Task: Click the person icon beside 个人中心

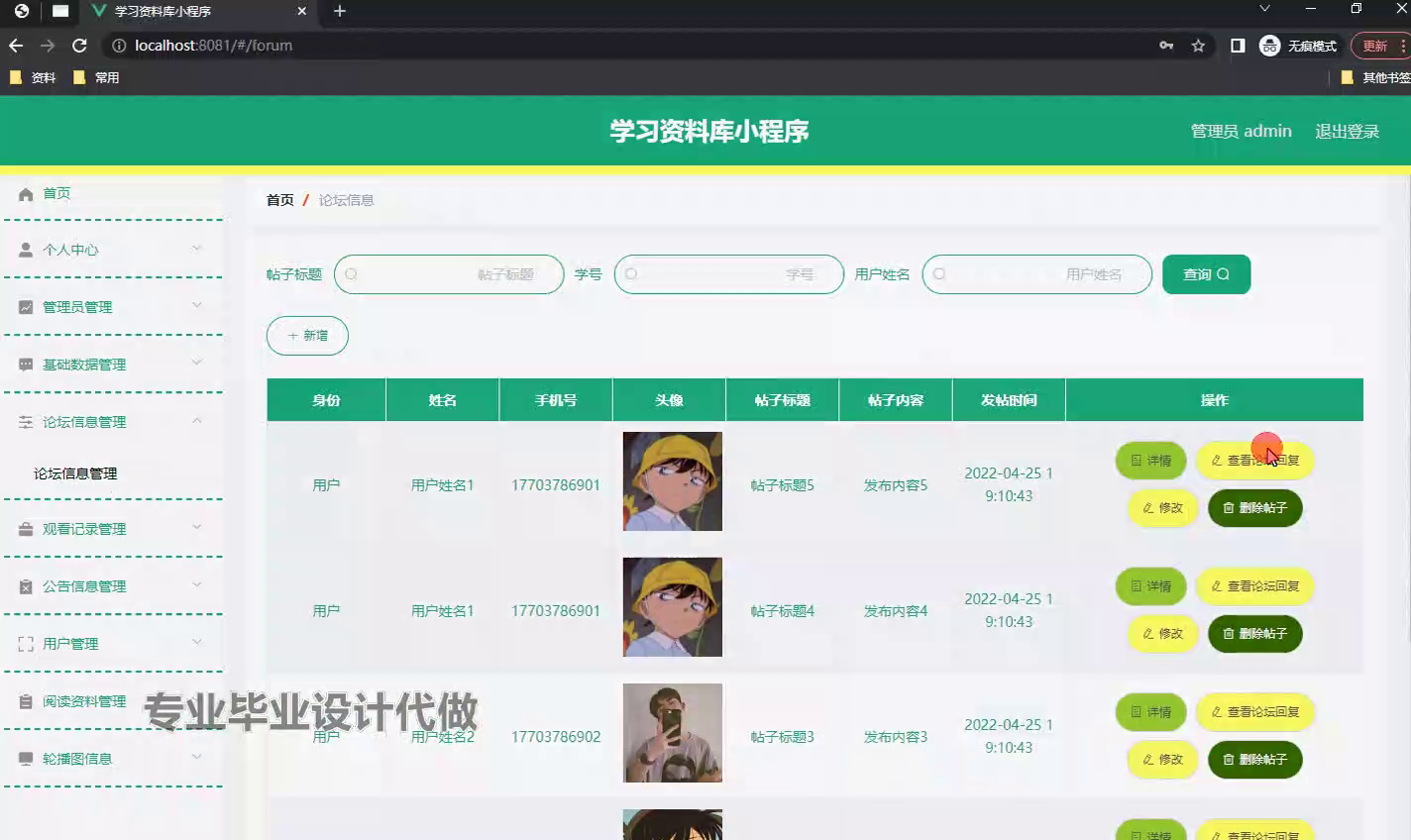Action: 26,251
